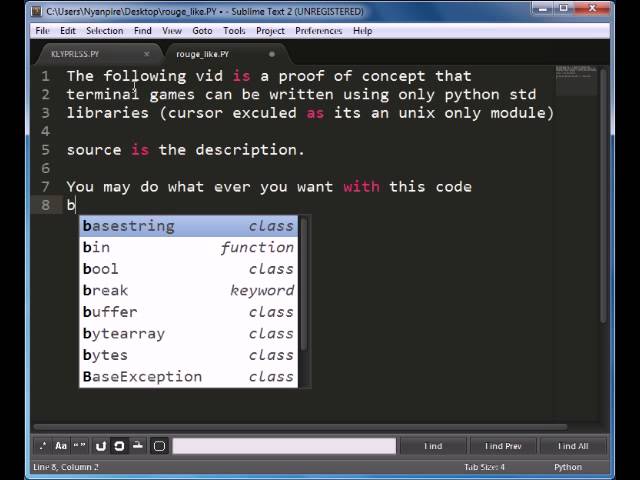Toggle in selection search option
The width and height of the screenshot is (640, 480).
pyautogui.click(x=138, y=446)
